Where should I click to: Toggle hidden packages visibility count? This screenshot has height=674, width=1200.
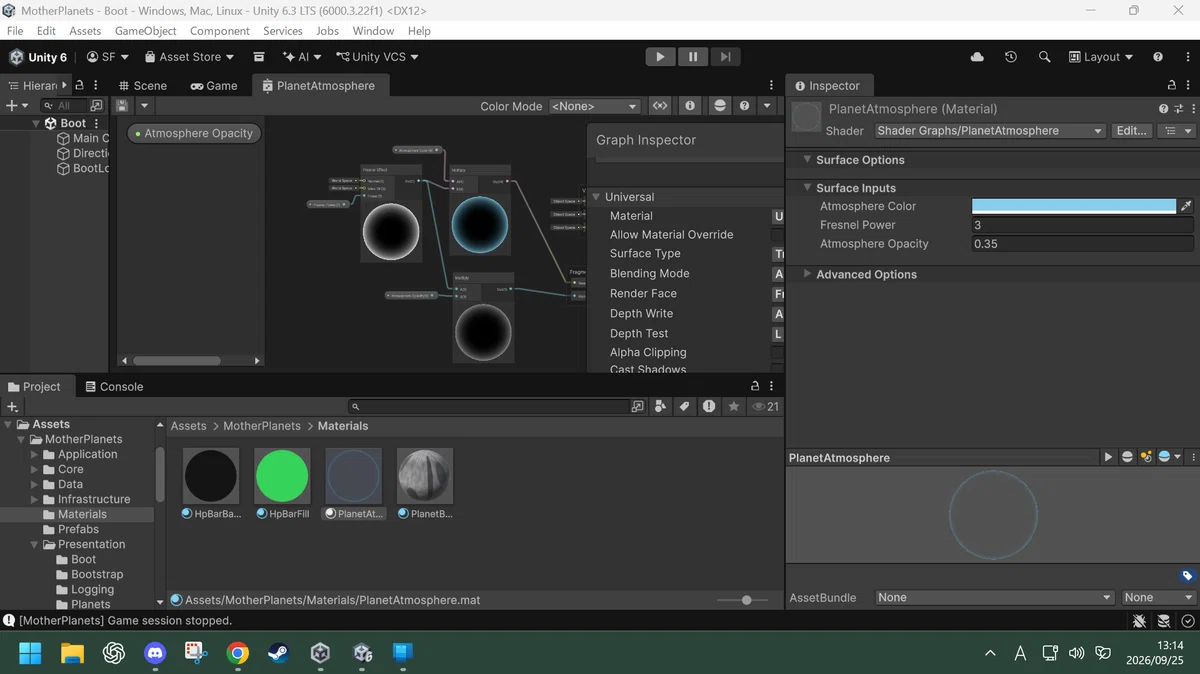pyautogui.click(x=766, y=406)
